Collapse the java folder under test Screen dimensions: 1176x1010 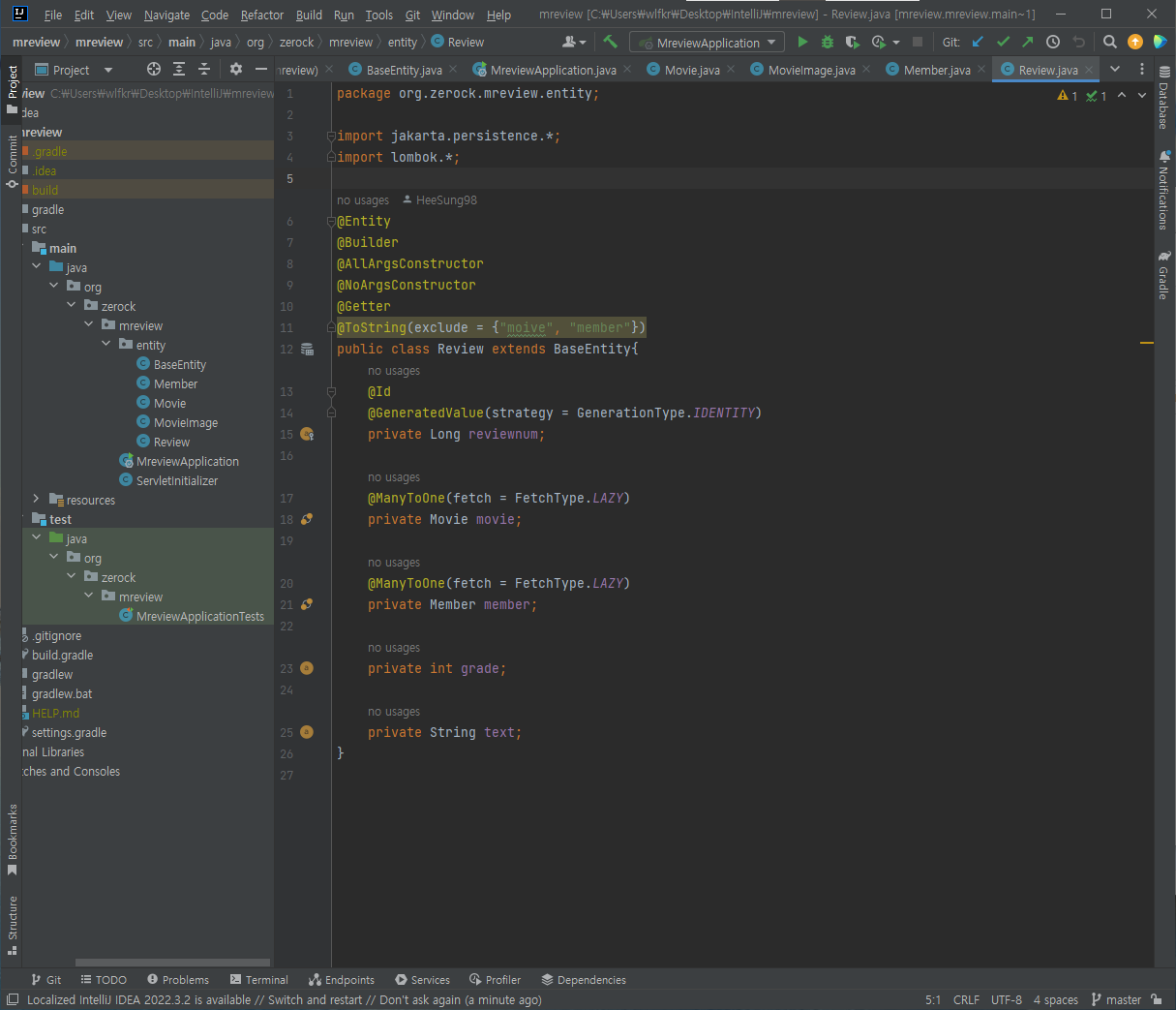[37, 537]
